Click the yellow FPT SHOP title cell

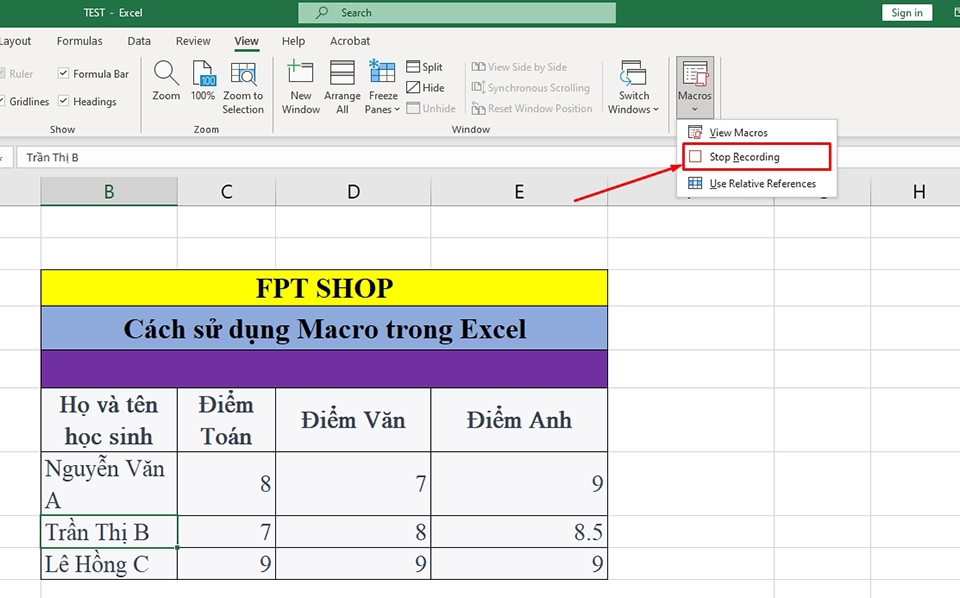[x=324, y=288]
